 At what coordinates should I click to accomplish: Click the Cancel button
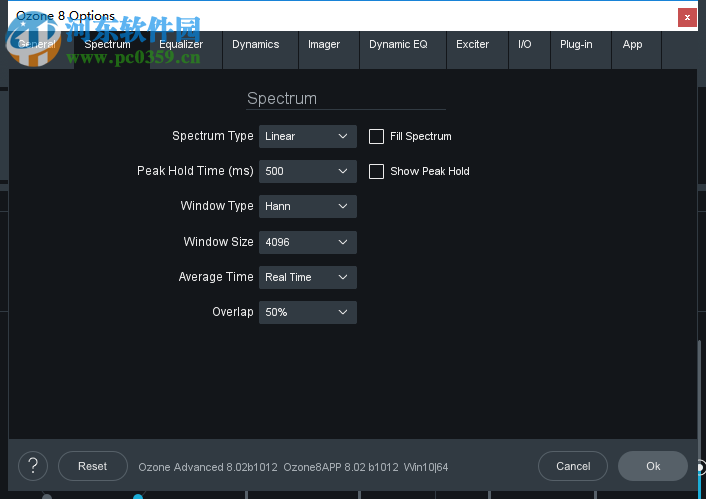coord(573,466)
